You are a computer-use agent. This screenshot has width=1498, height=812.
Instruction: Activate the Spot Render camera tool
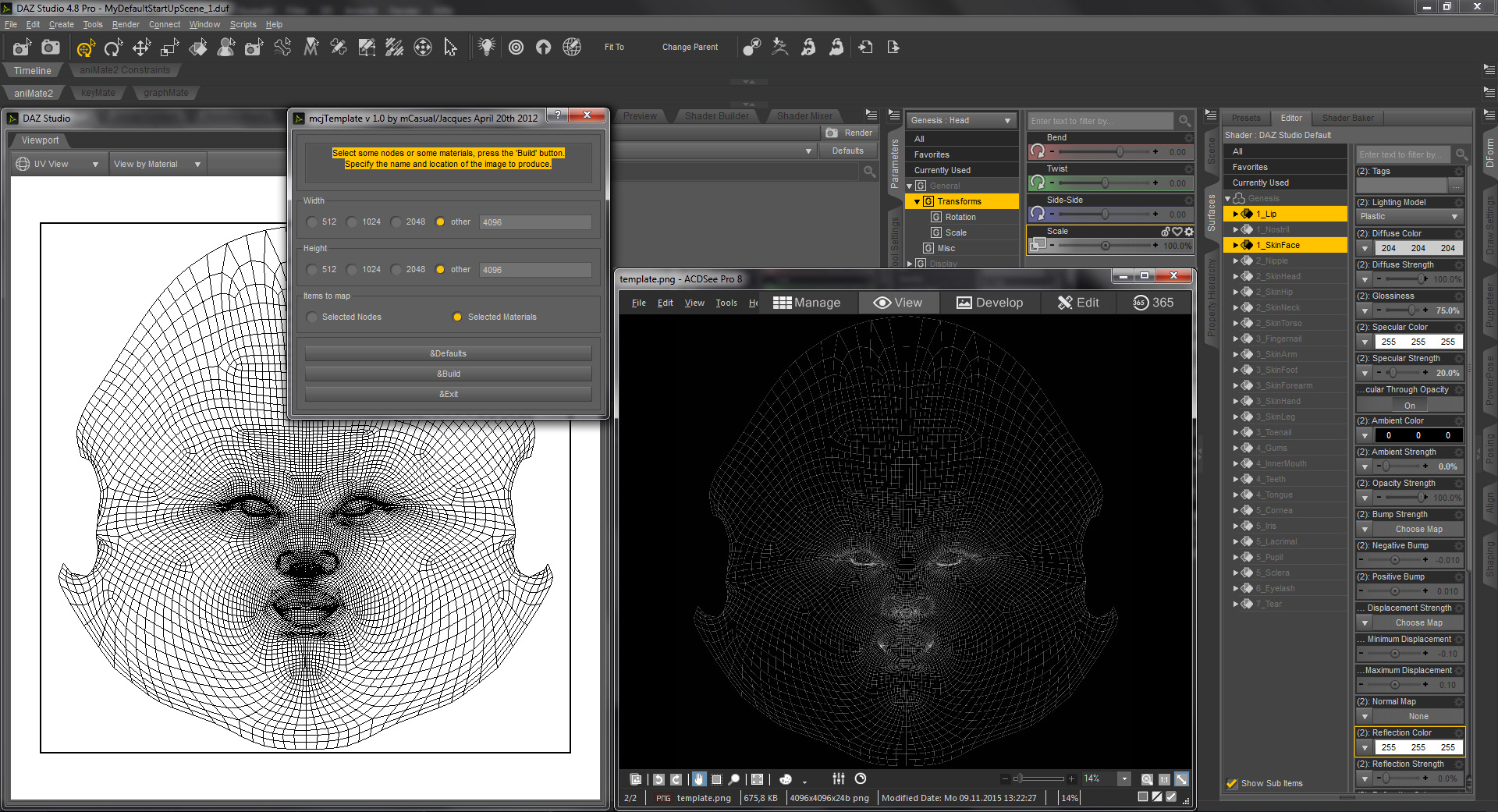pos(254,48)
